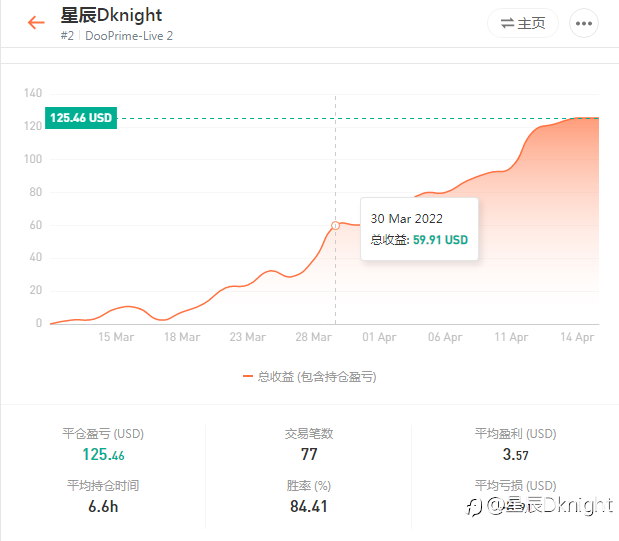Viewport: 619px width, 541px height.
Task: Click the green 125.46 USD chart label
Action: [81, 118]
